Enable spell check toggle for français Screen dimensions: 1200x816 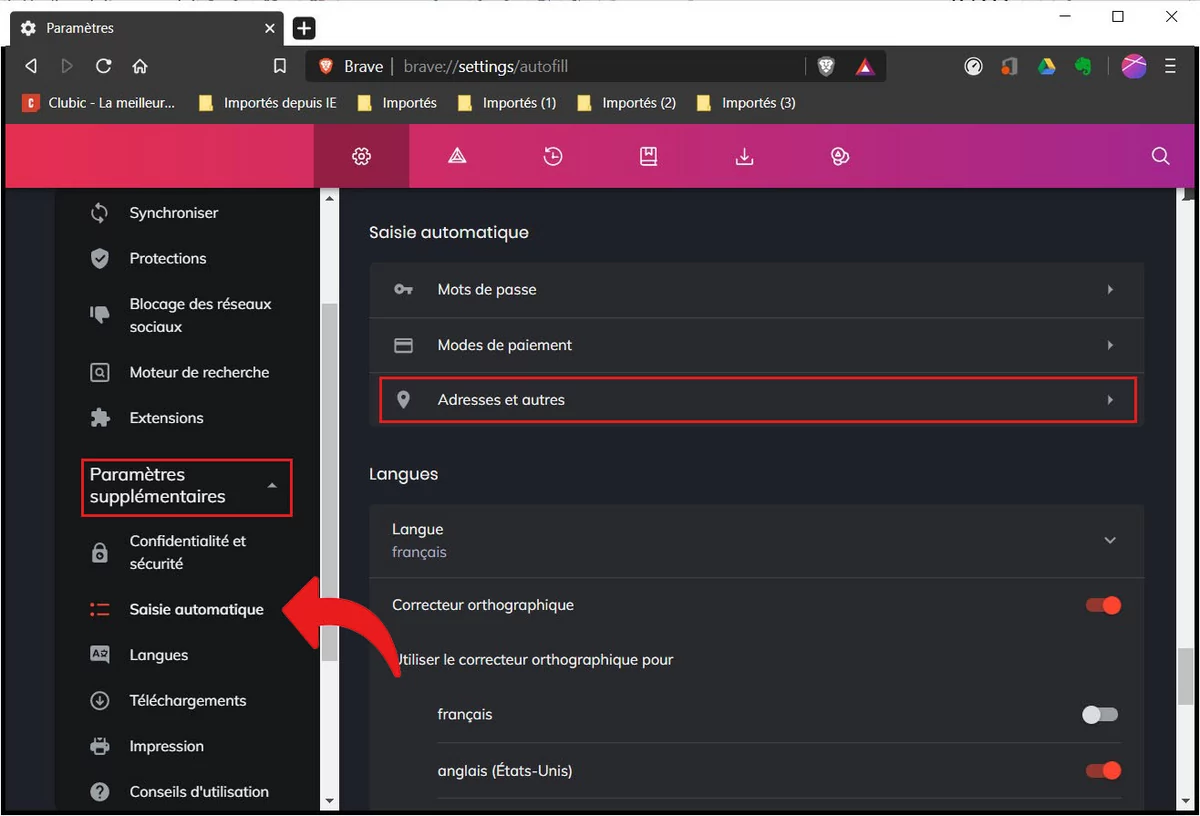point(1100,715)
